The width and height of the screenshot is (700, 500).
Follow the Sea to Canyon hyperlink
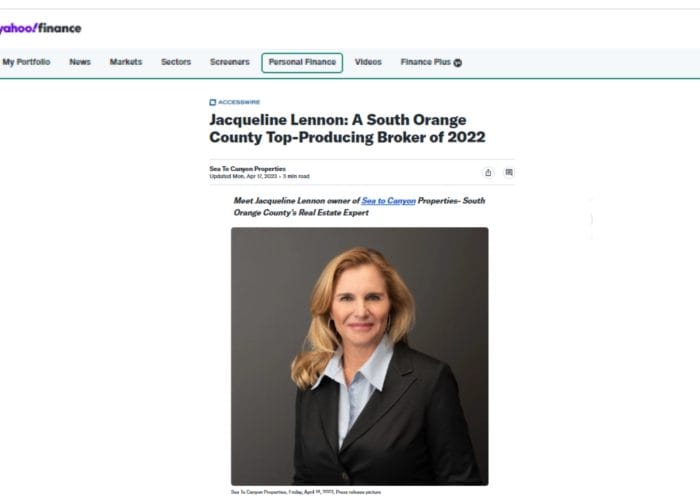click(x=388, y=201)
